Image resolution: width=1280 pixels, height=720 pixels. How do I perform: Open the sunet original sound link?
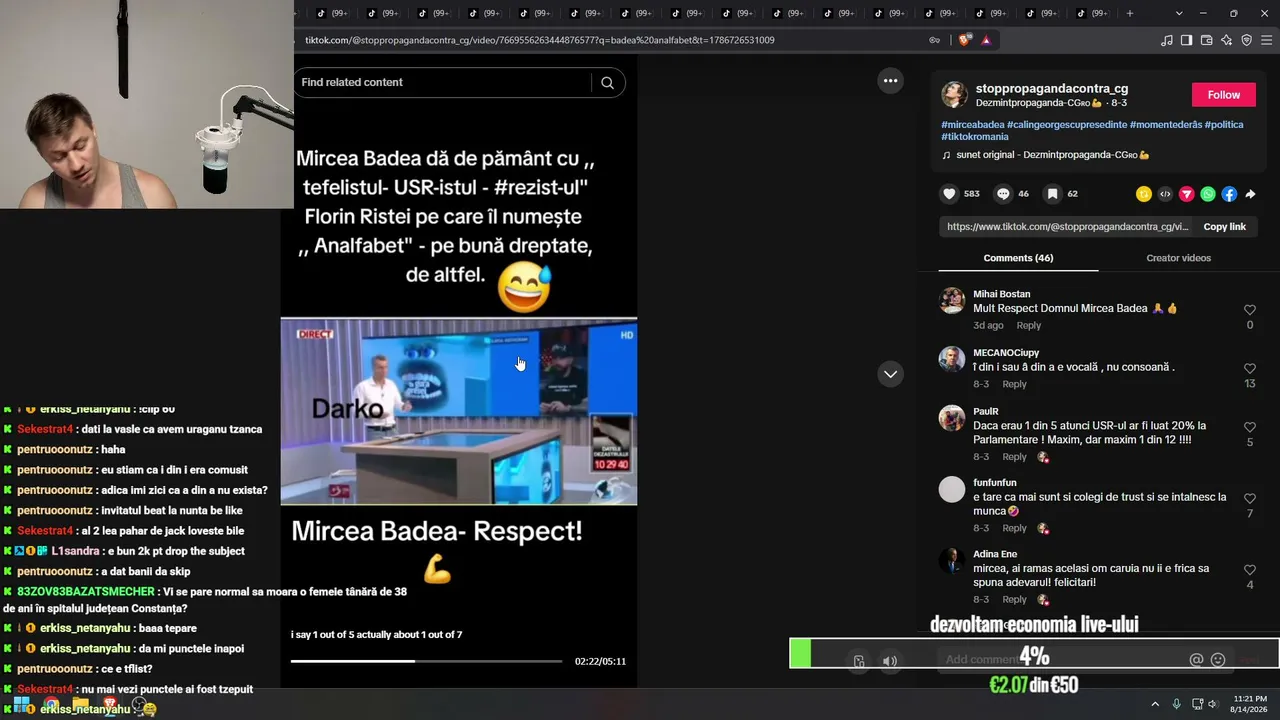[1053, 155]
